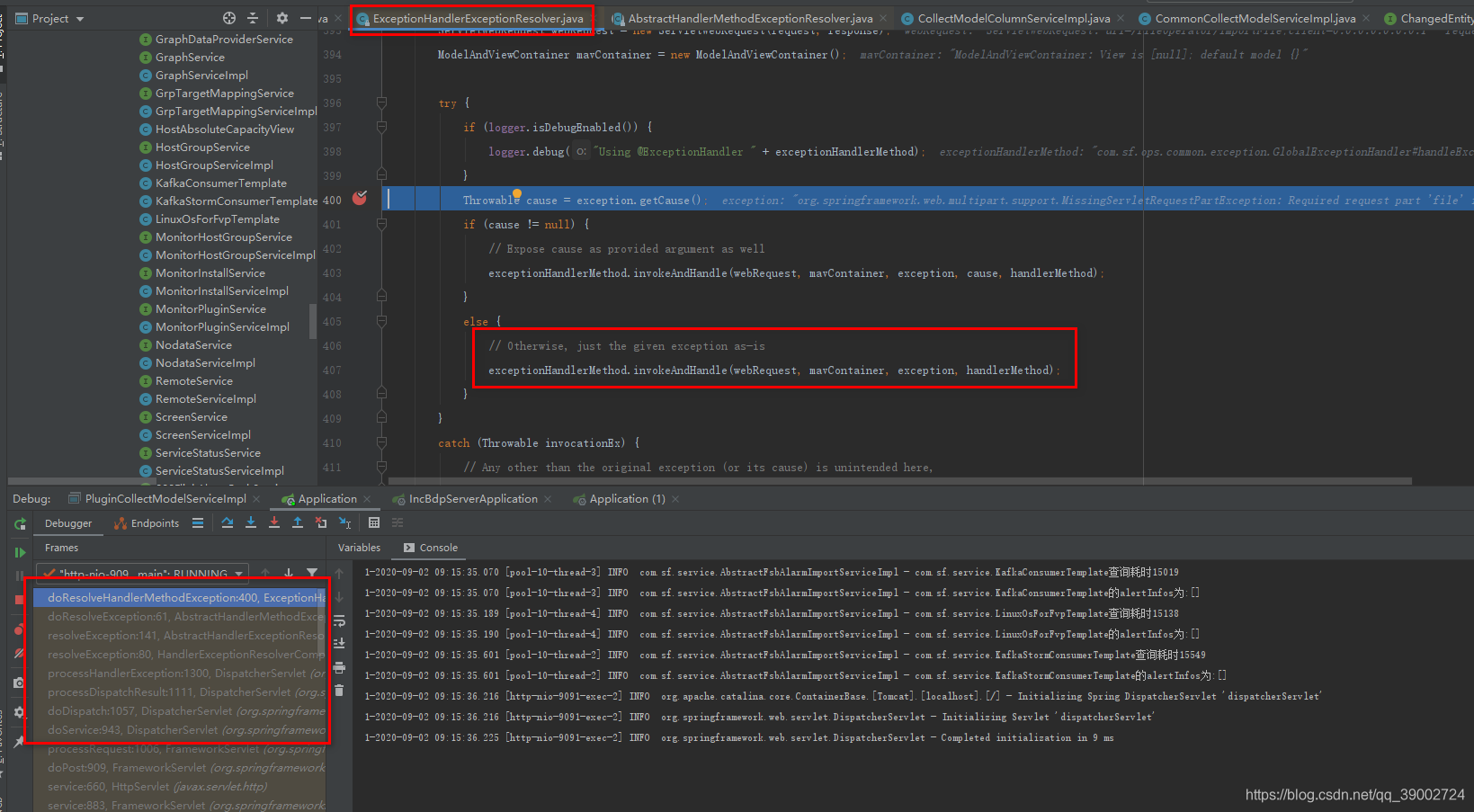1474x812 pixels.
Task: Collapse the else block at line 405
Action: [x=381, y=321]
